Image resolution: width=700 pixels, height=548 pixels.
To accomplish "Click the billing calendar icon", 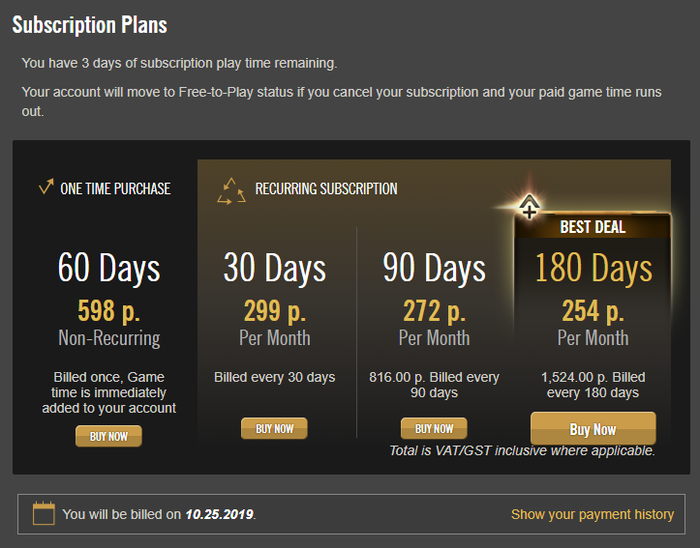I will pos(43,514).
